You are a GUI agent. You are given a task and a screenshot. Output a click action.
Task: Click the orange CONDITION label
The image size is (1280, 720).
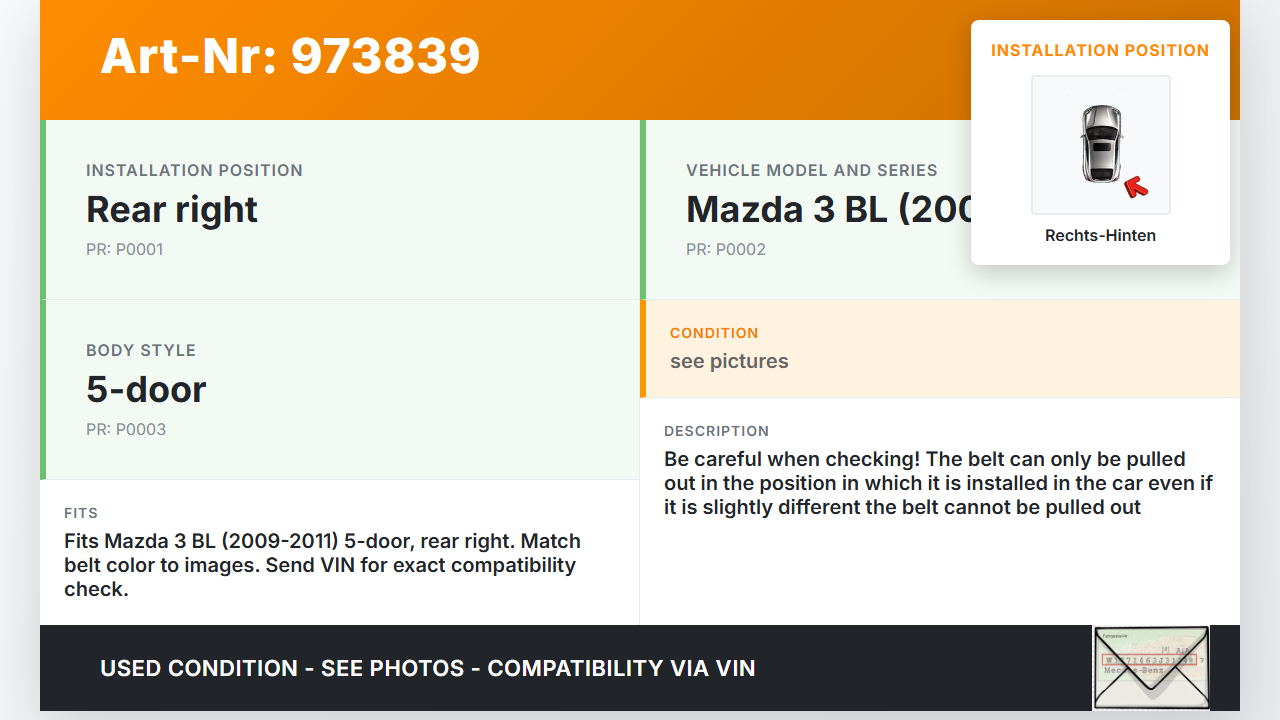tap(714, 333)
